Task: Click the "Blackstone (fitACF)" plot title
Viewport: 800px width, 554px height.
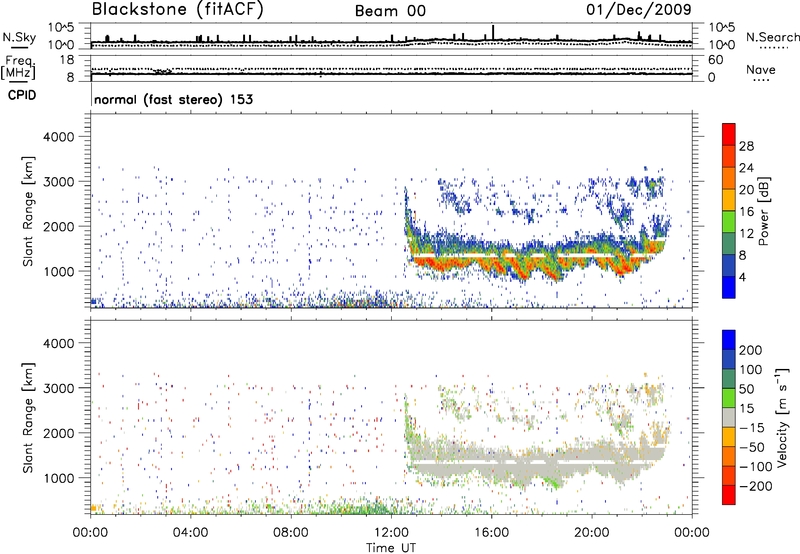Action: pos(178,10)
